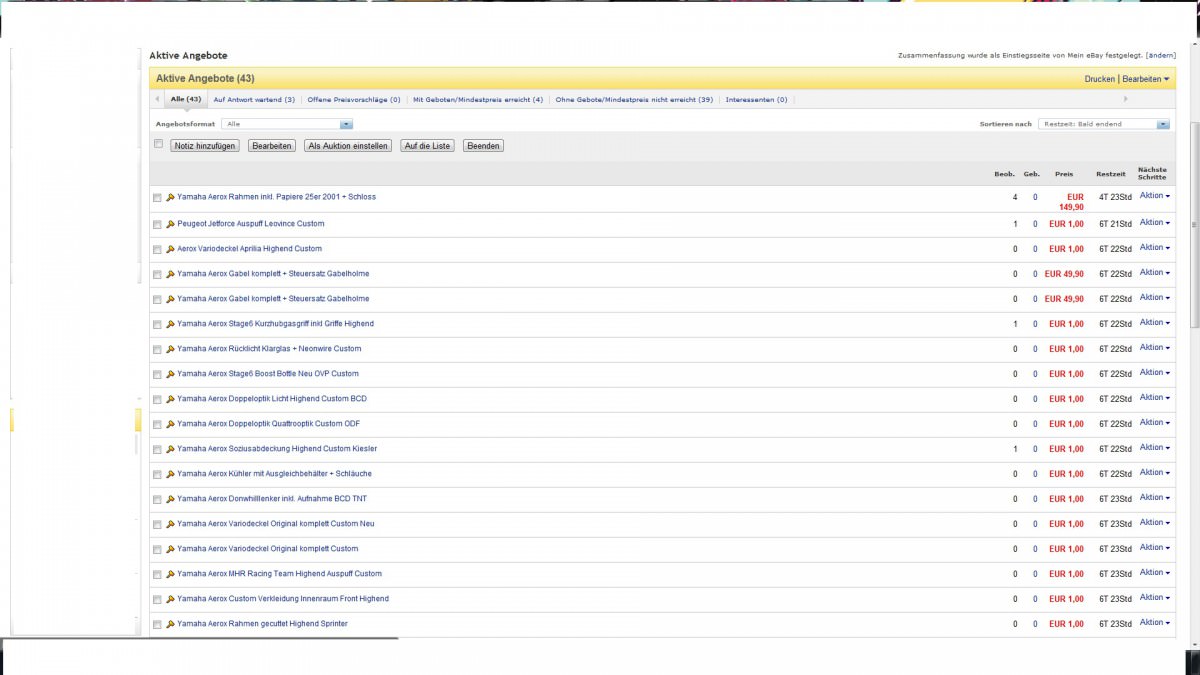Screen dimensions: 1200x675
Task: Click key icon beside Custom Verkleidung Innenraum listing
Action: [x=170, y=599]
